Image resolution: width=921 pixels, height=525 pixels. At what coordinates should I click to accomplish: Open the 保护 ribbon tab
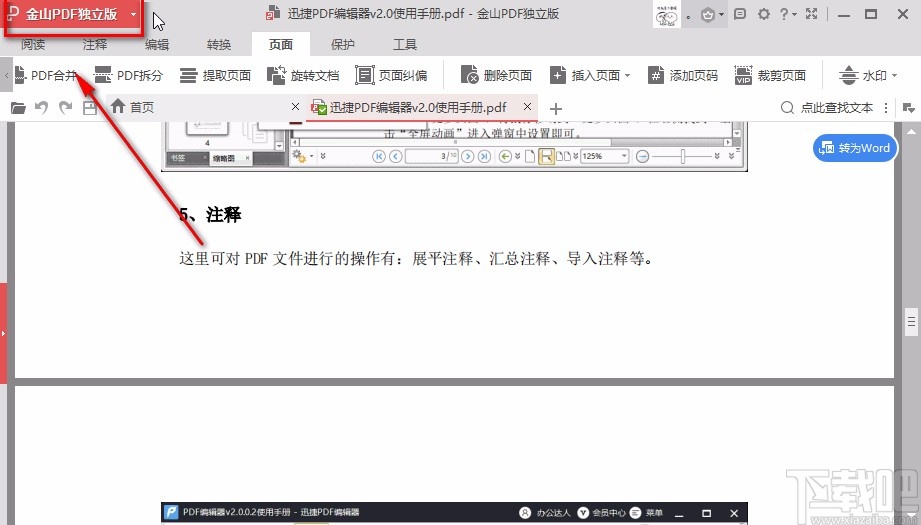tap(343, 44)
